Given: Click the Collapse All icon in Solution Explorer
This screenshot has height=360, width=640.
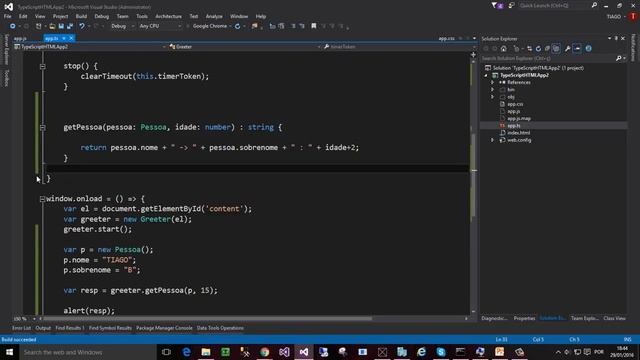Looking at the screenshot, I should pyautogui.click(x=547, y=49).
